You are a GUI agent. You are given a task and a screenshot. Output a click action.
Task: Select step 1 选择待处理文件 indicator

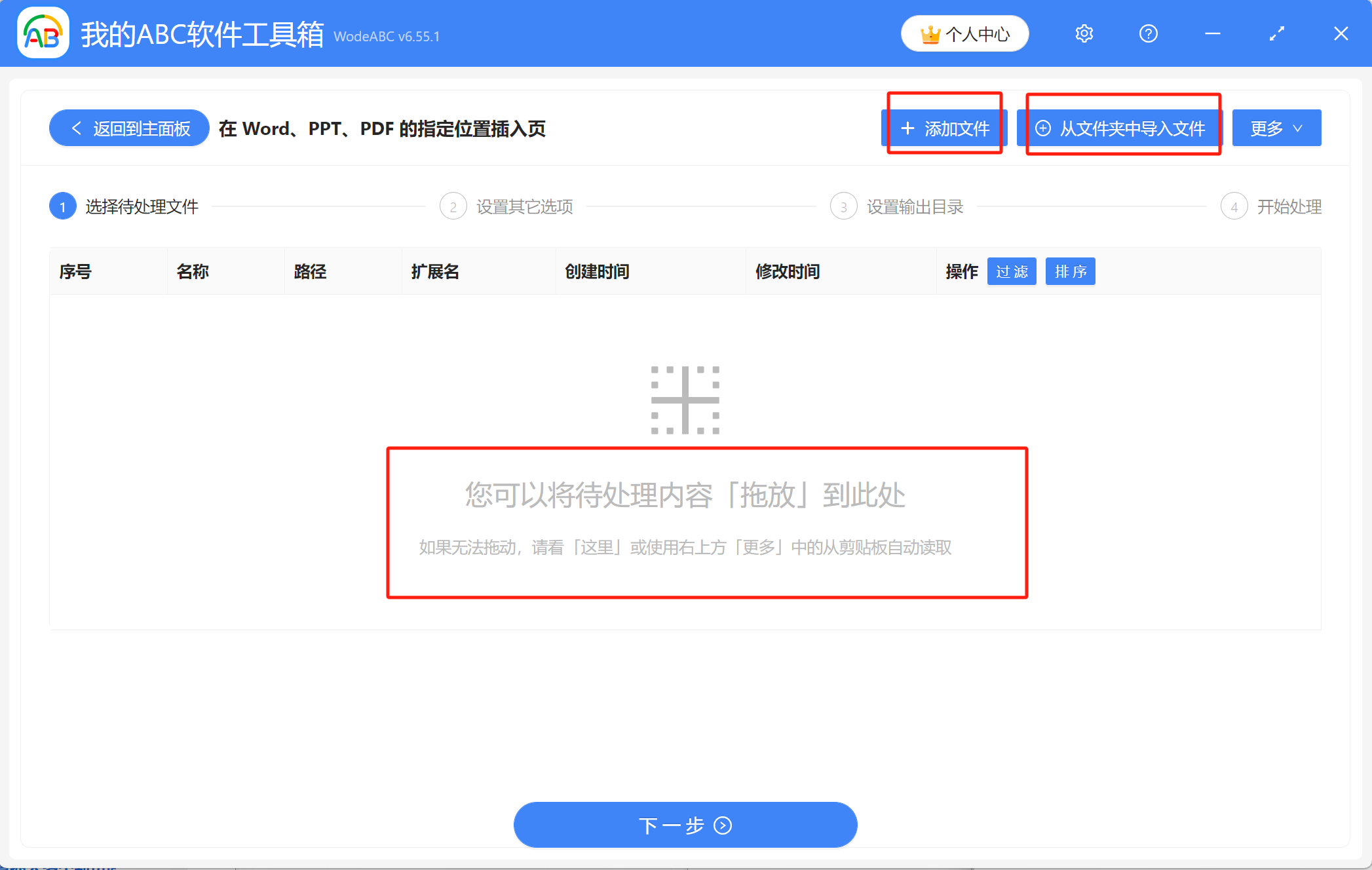pos(62,206)
